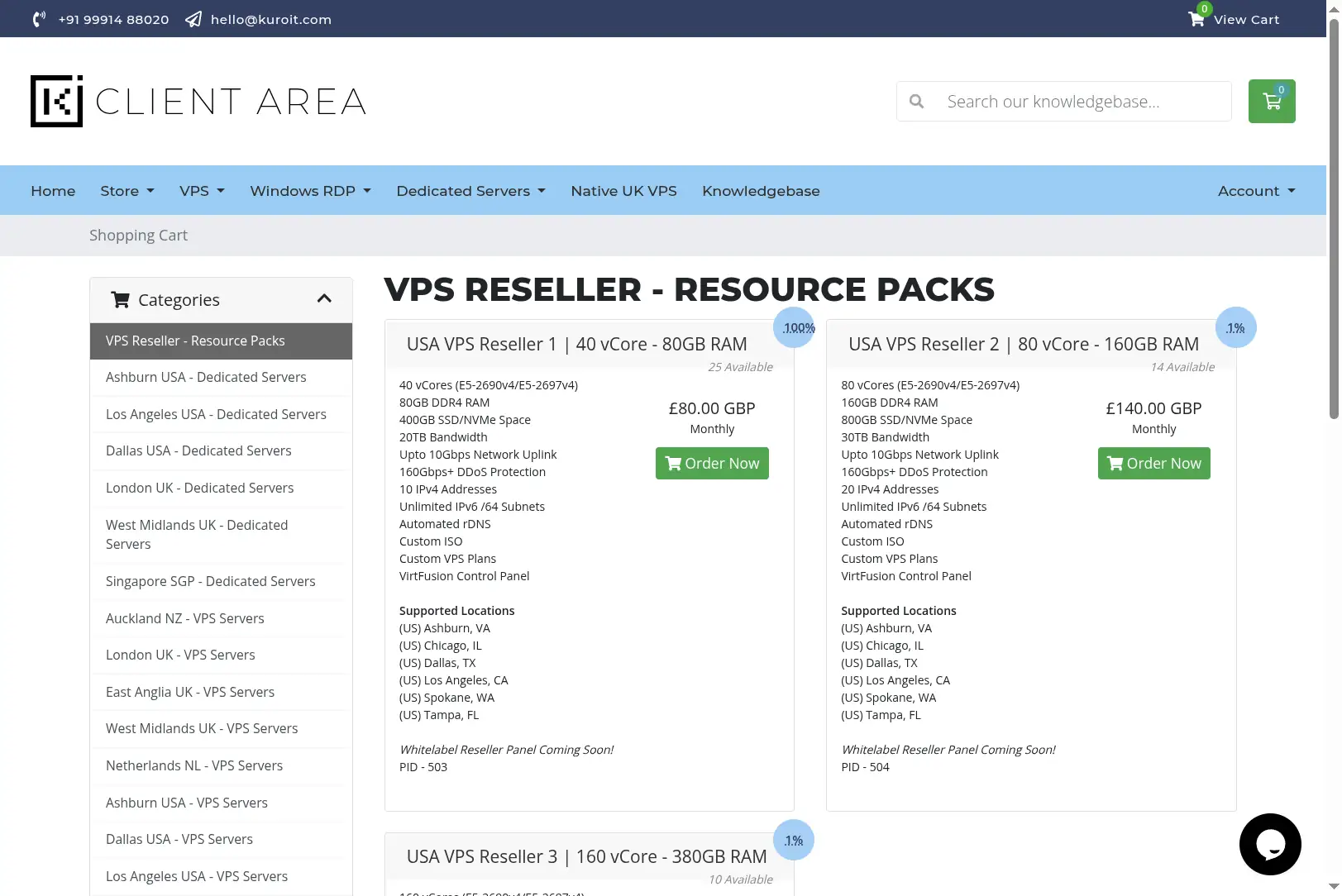The width and height of the screenshot is (1342, 896).
Task: Click the green shopping cart icon button
Action: point(1272,101)
